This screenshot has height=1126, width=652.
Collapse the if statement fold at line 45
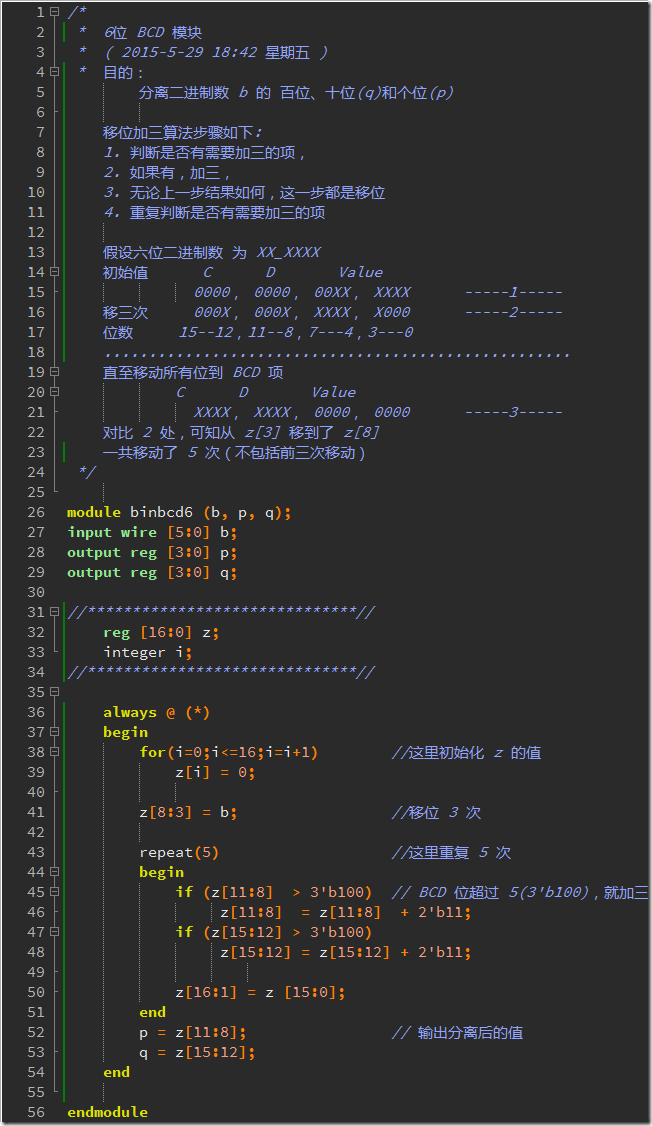pyautogui.click(x=55, y=892)
